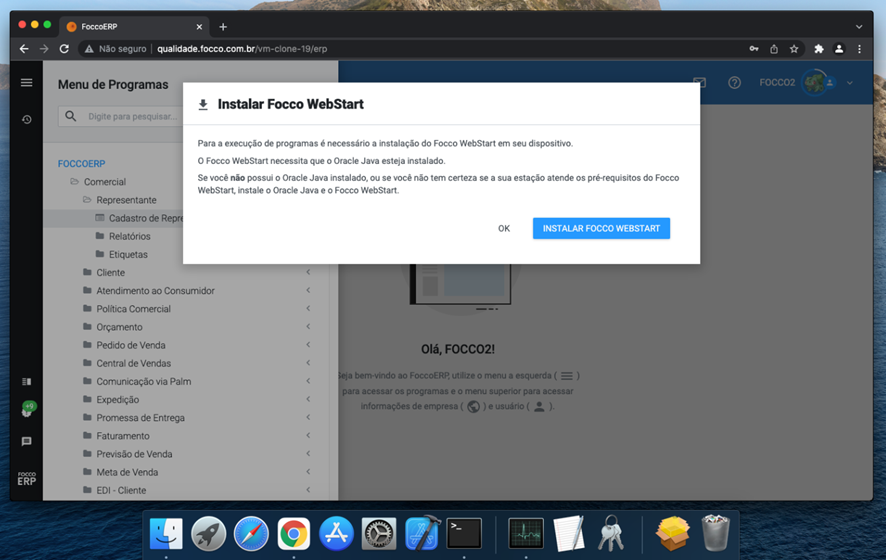This screenshot has width=886, height=560.
Task: Open Finder from the Dock
Action: pos(166,533)
